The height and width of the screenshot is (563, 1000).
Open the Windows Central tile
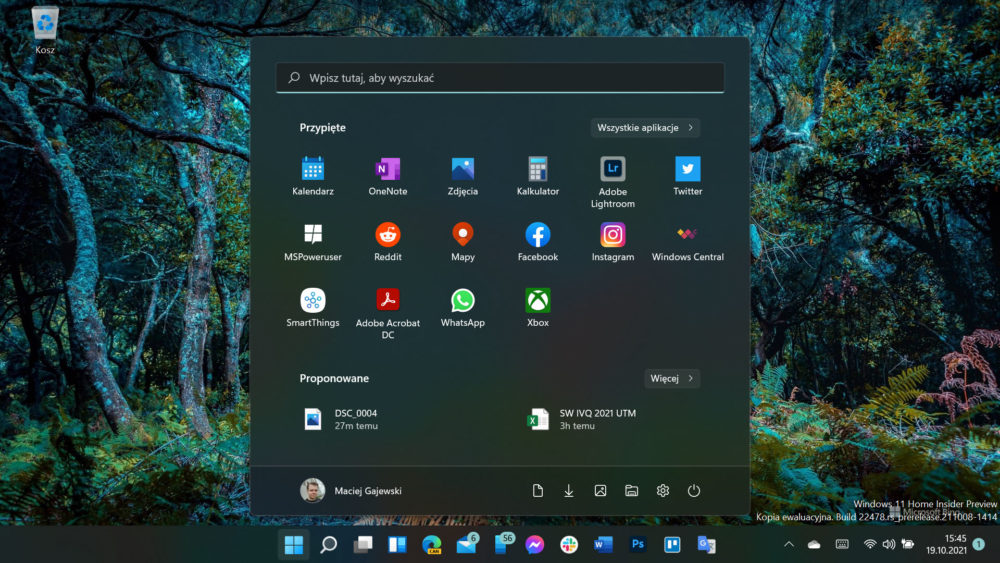[688, 242]
